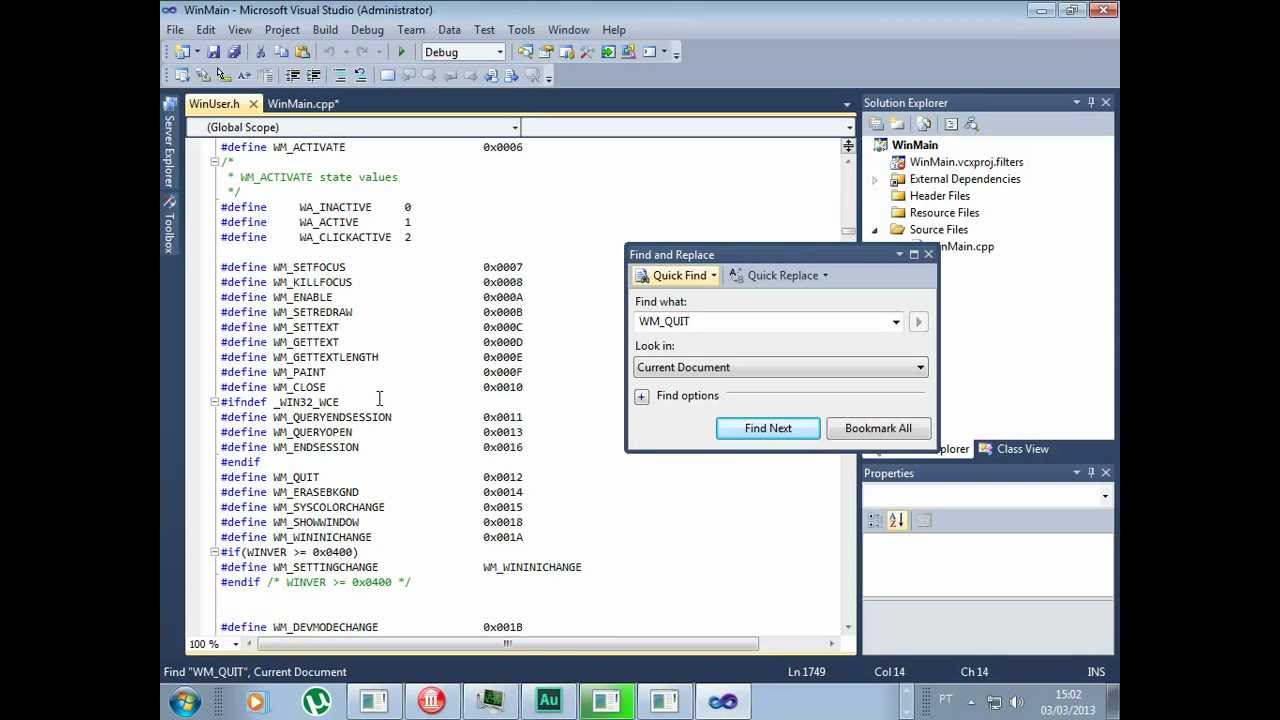Click Adobe Audition icon in taskbar
The image size is (1280, 720).
[548, 701]
